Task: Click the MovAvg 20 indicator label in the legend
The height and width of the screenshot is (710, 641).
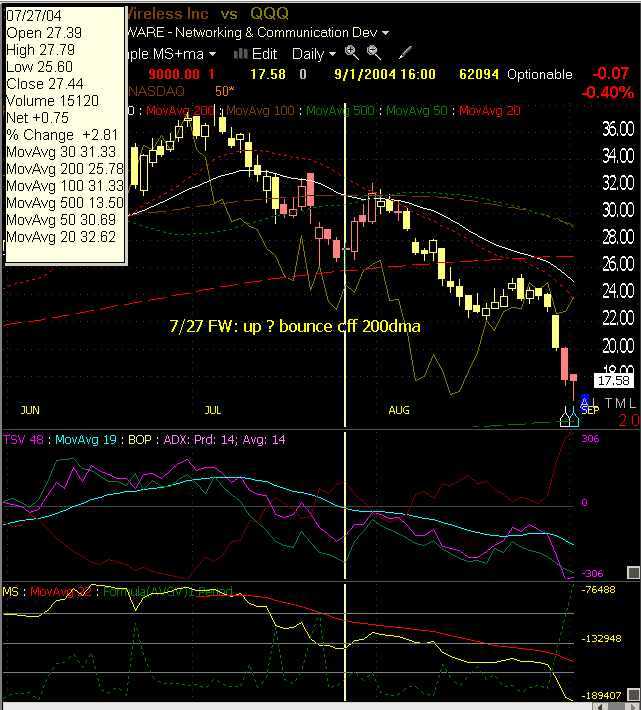Action: (x=489, y=110)
